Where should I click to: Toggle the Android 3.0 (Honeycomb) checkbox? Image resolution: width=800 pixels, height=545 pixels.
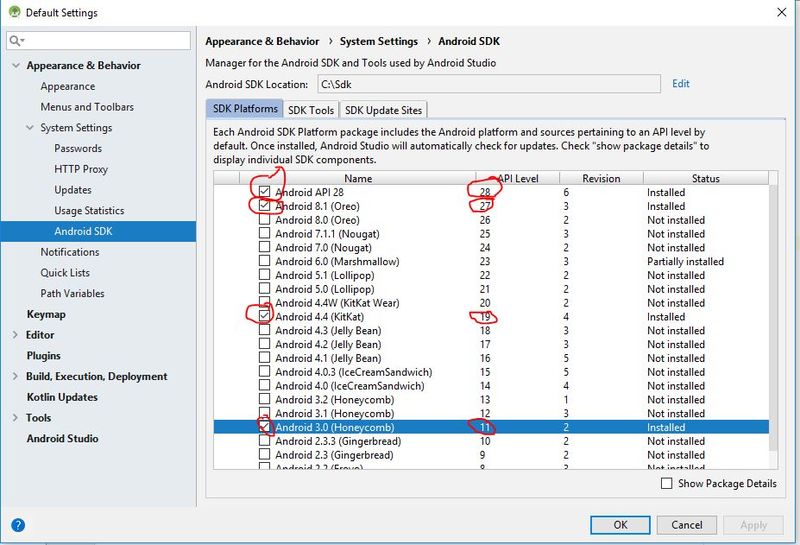pos(264,426)
